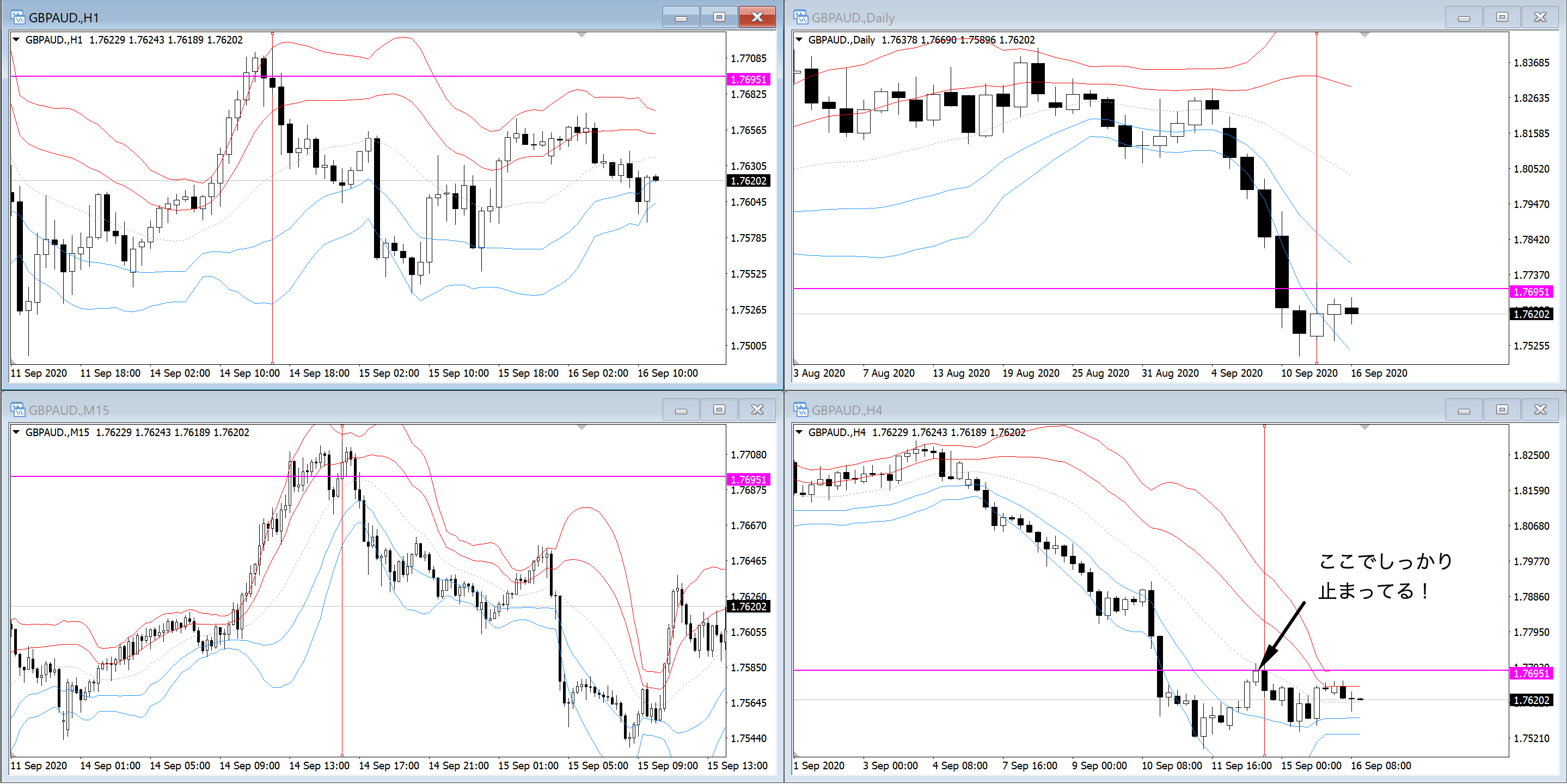
Task: Expand the triangle beside GBPAUD.,H1 label
Action: coord(16,40)
